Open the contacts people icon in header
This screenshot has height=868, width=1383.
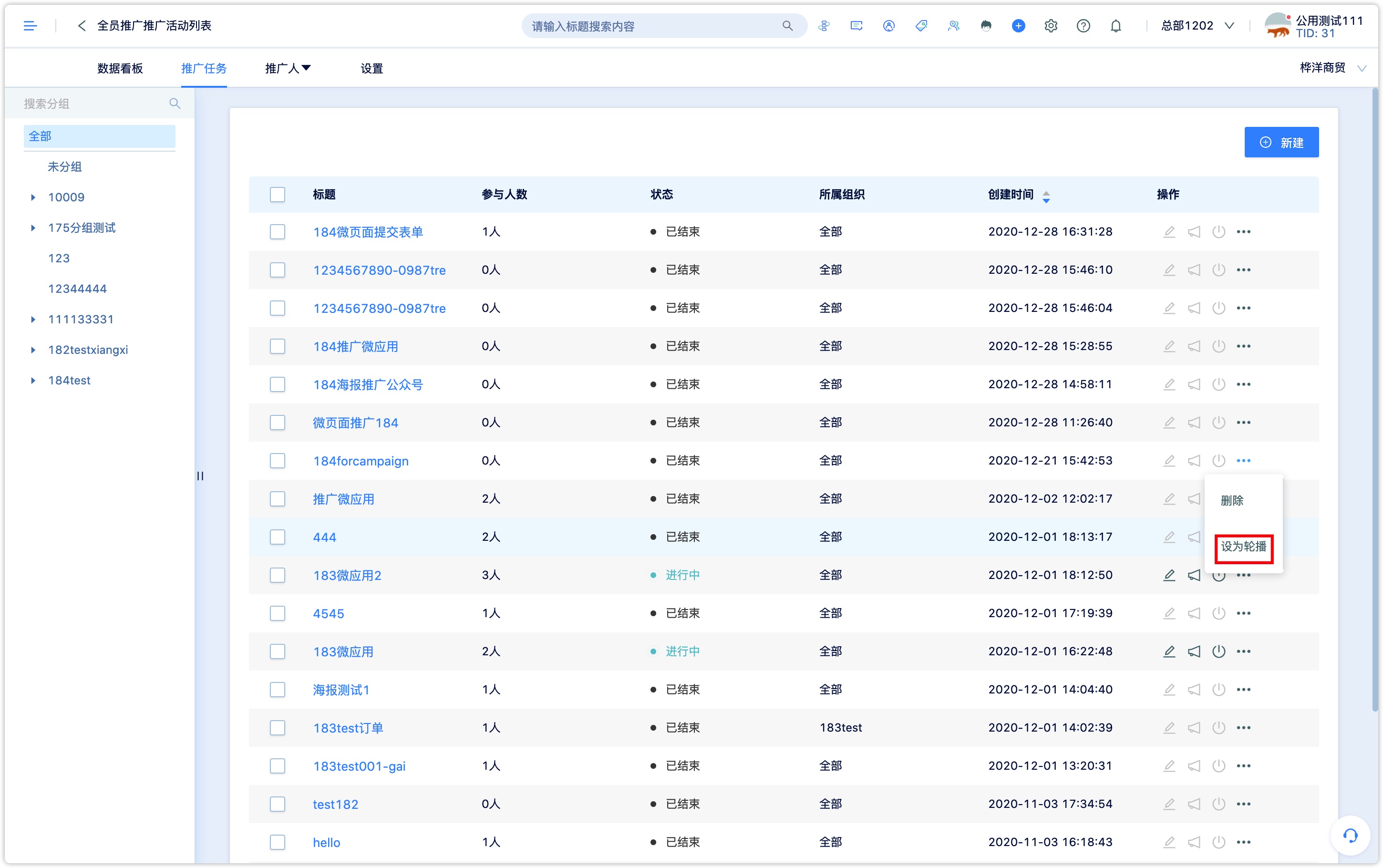click(954, 26)
